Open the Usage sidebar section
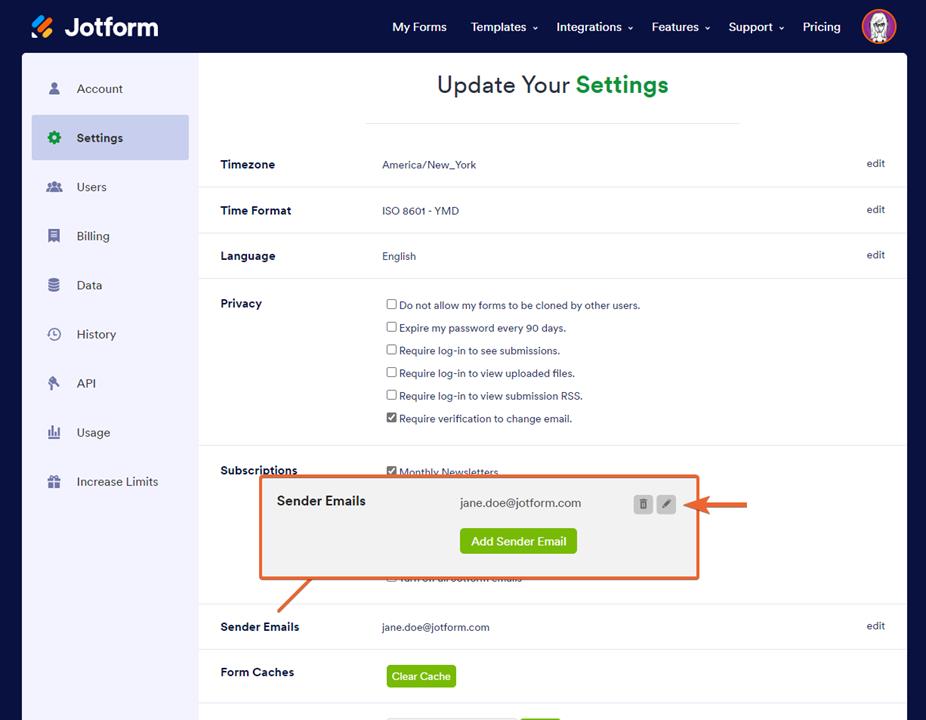The width and height of the screenshot is (926, 720). (110, 432)
